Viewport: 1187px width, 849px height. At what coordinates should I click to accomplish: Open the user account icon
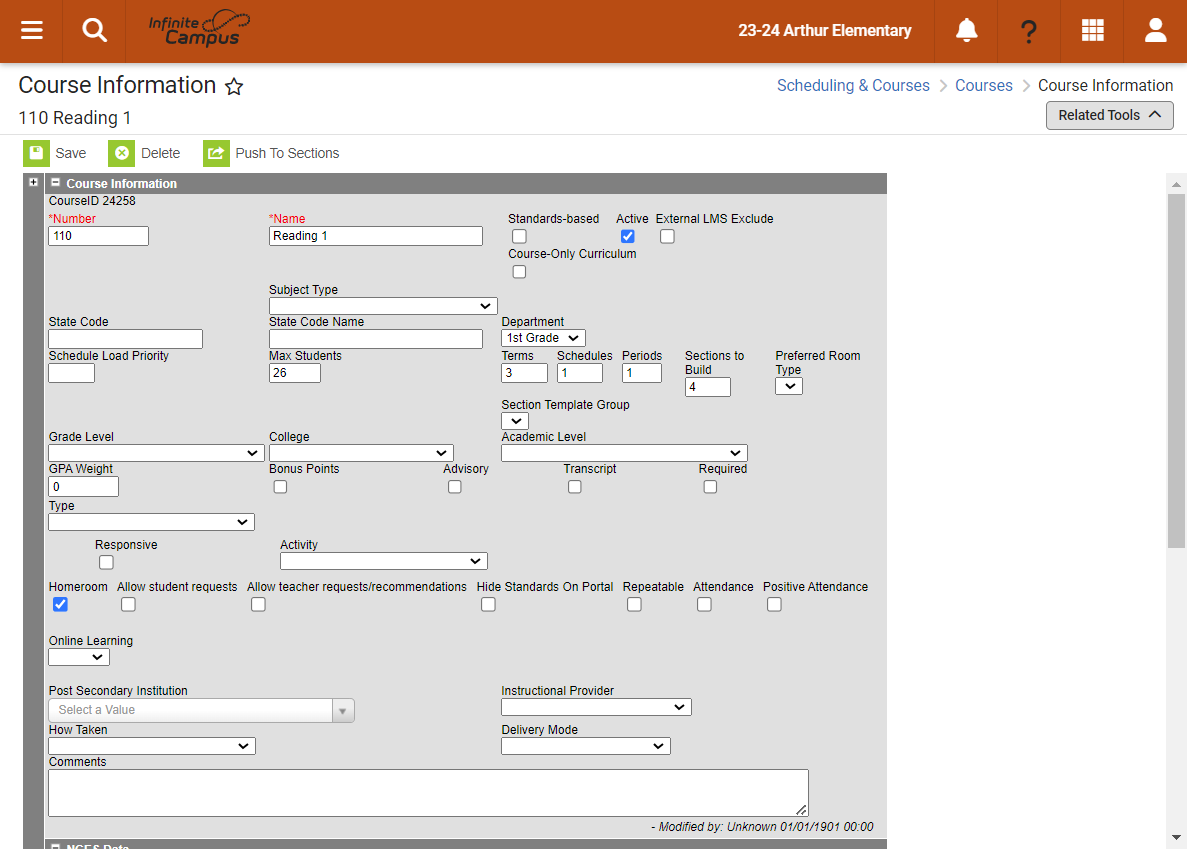tap(1155, 30)
